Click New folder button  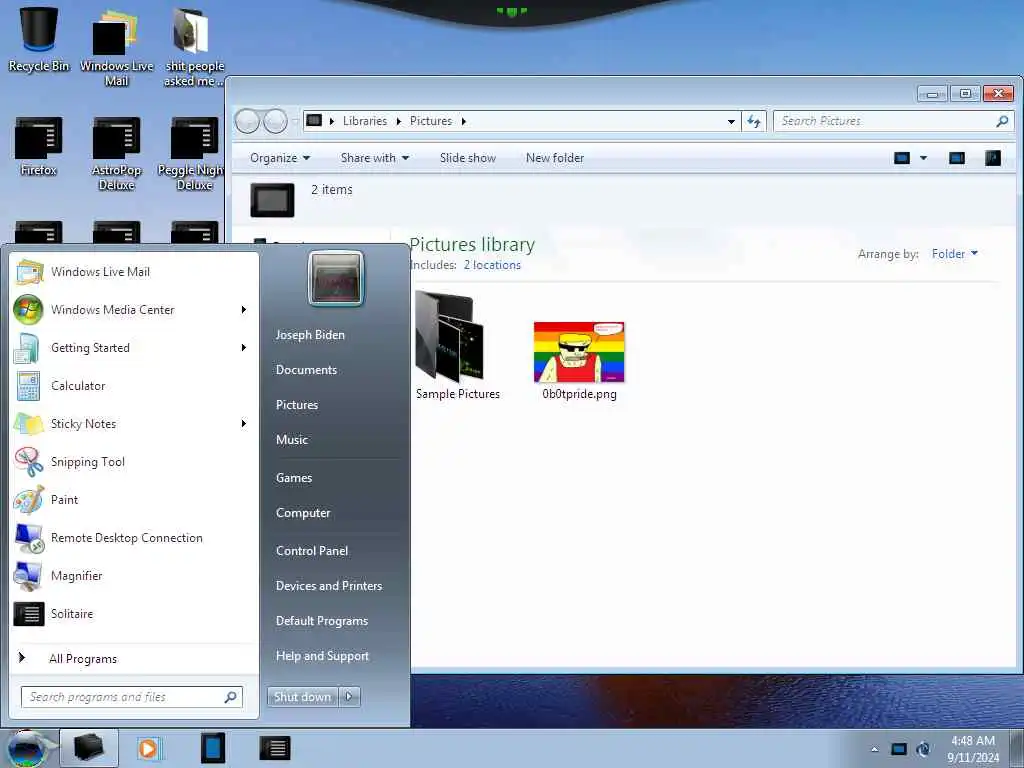555,158
